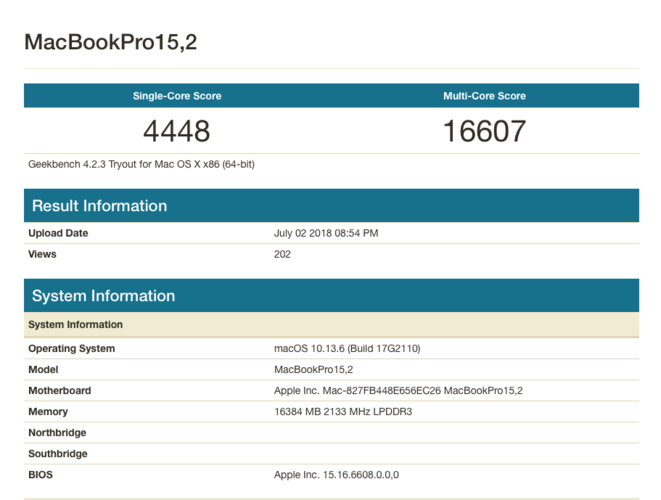Click the date July 02 2018 08:54 PM
The image size is (661, 500).
tap(326, 233)
